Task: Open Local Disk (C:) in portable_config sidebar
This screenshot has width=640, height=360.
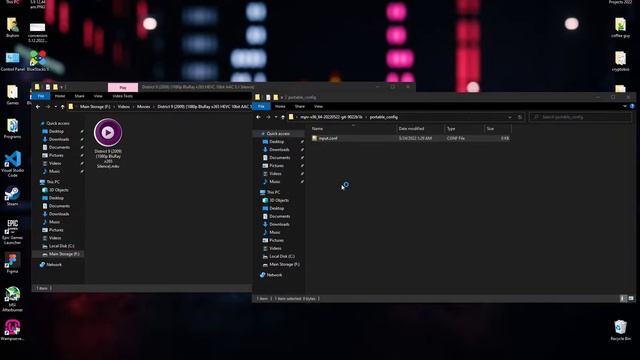Action: (x=282, y=256)
